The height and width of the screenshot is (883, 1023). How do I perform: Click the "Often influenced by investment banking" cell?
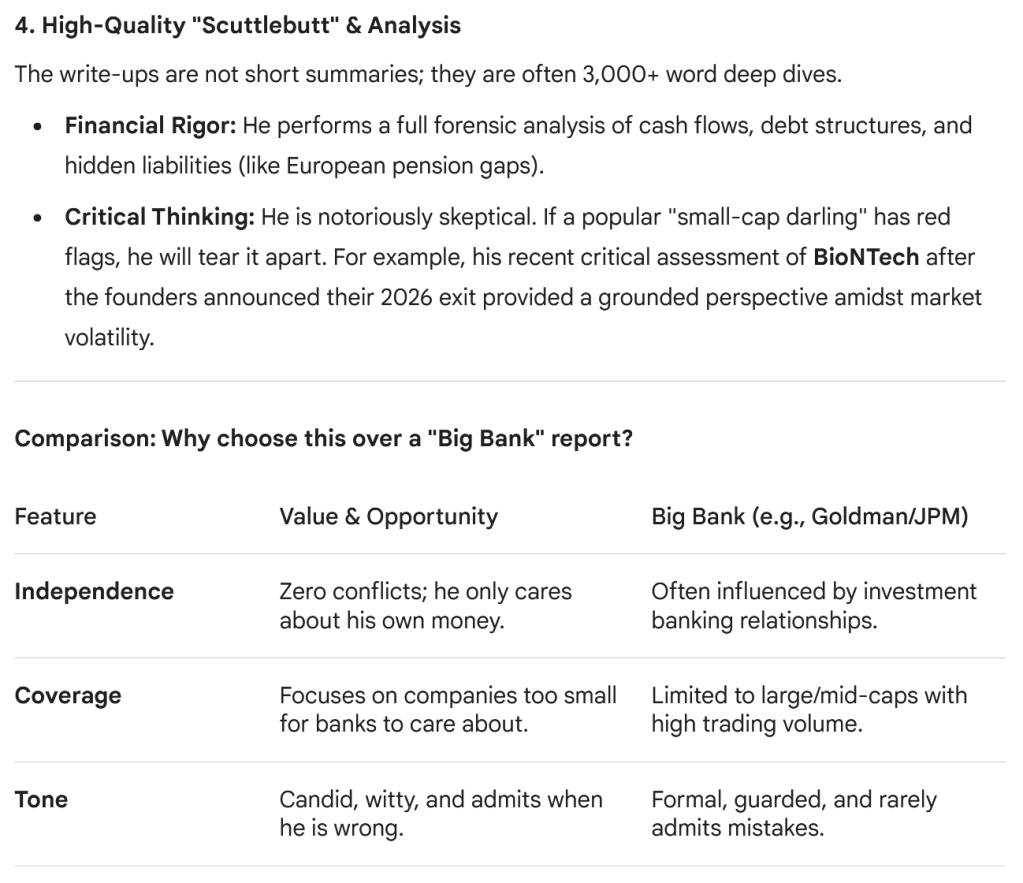point(813,606)
